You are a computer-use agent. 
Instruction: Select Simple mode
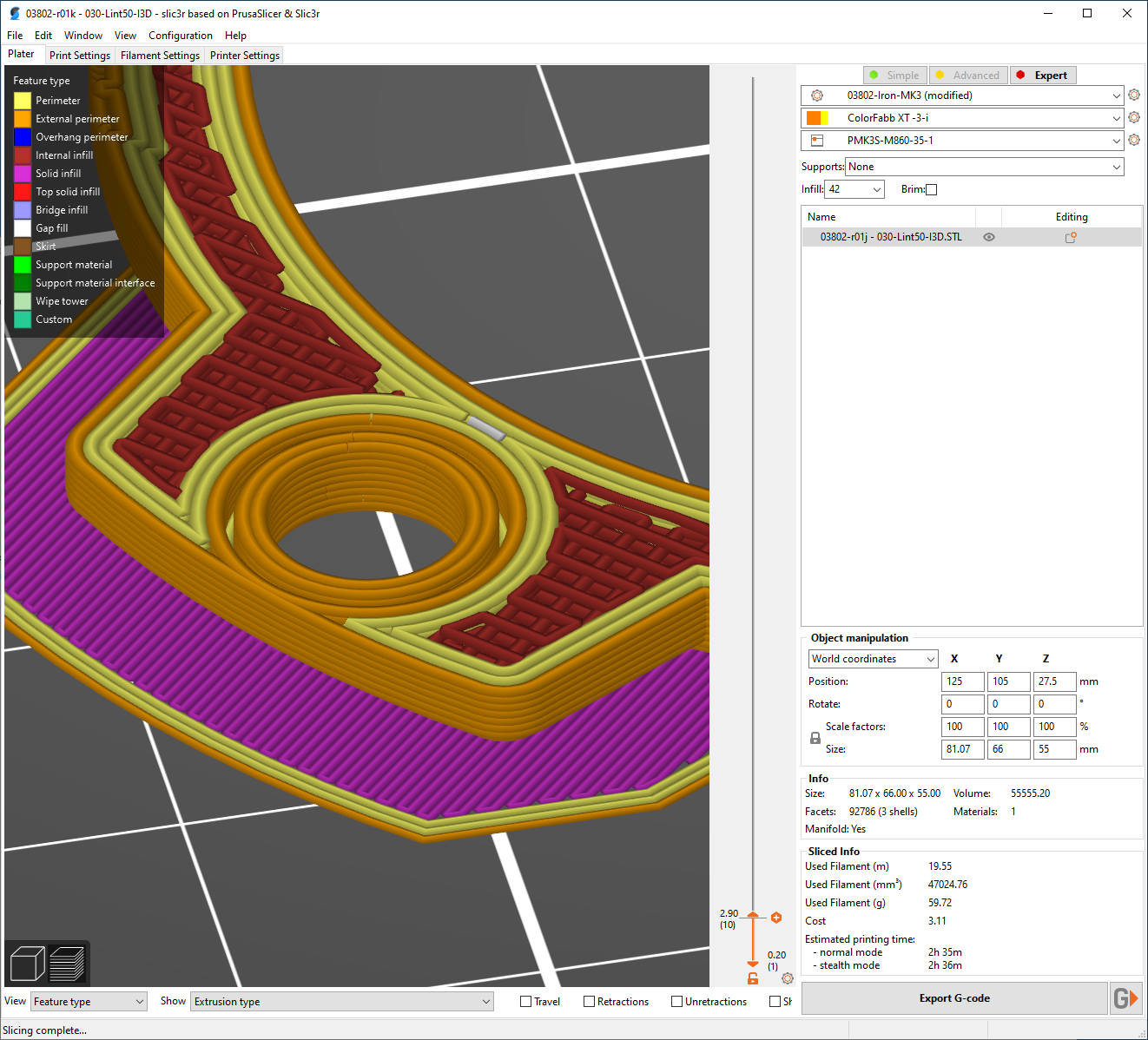[895, 76]
